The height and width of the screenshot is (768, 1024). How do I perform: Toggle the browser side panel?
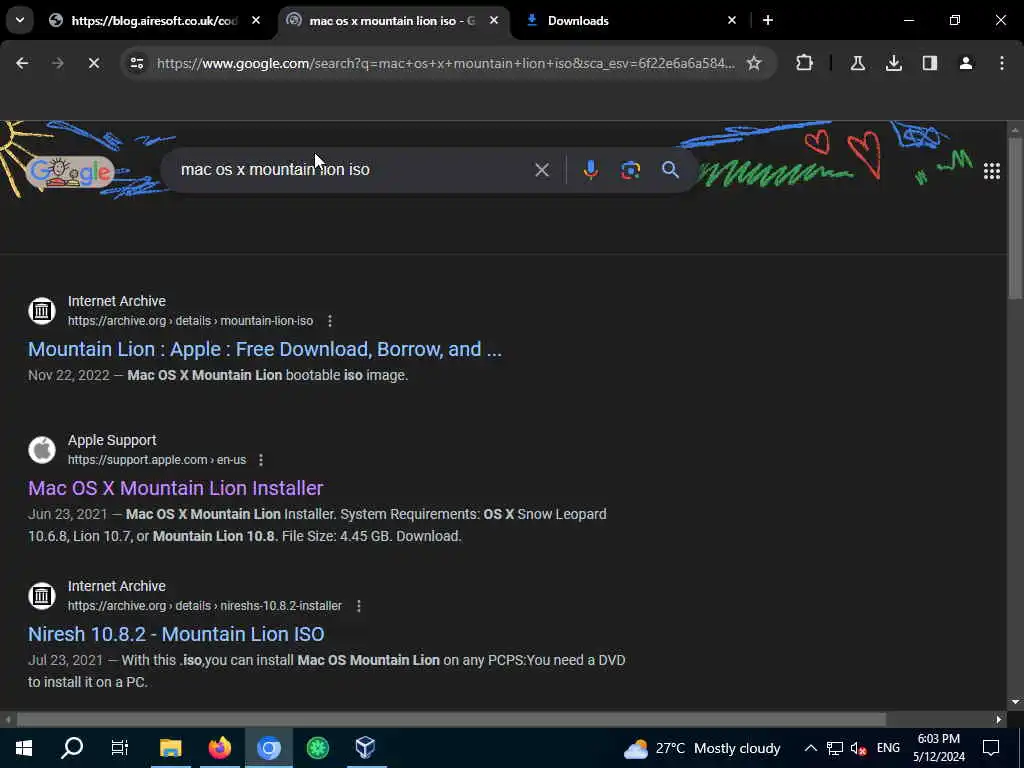pos(929,63)
